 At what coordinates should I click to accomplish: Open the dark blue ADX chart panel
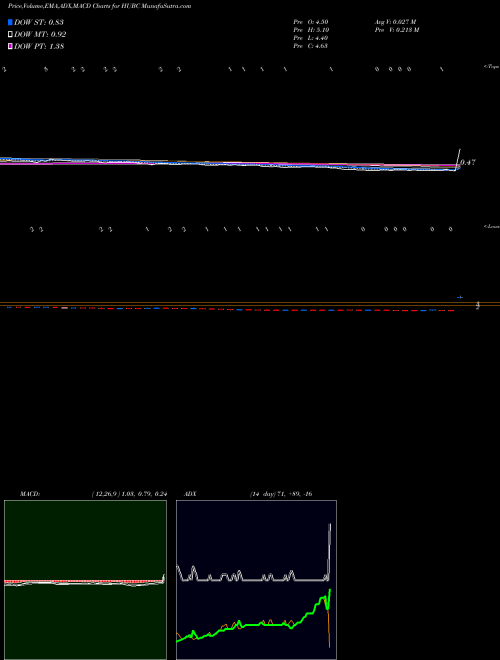[x=256, y=580]
